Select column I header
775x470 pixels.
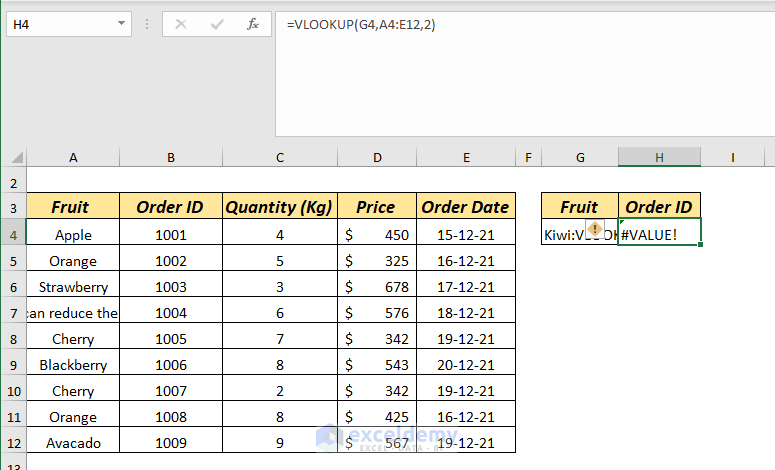click(732, 158)
